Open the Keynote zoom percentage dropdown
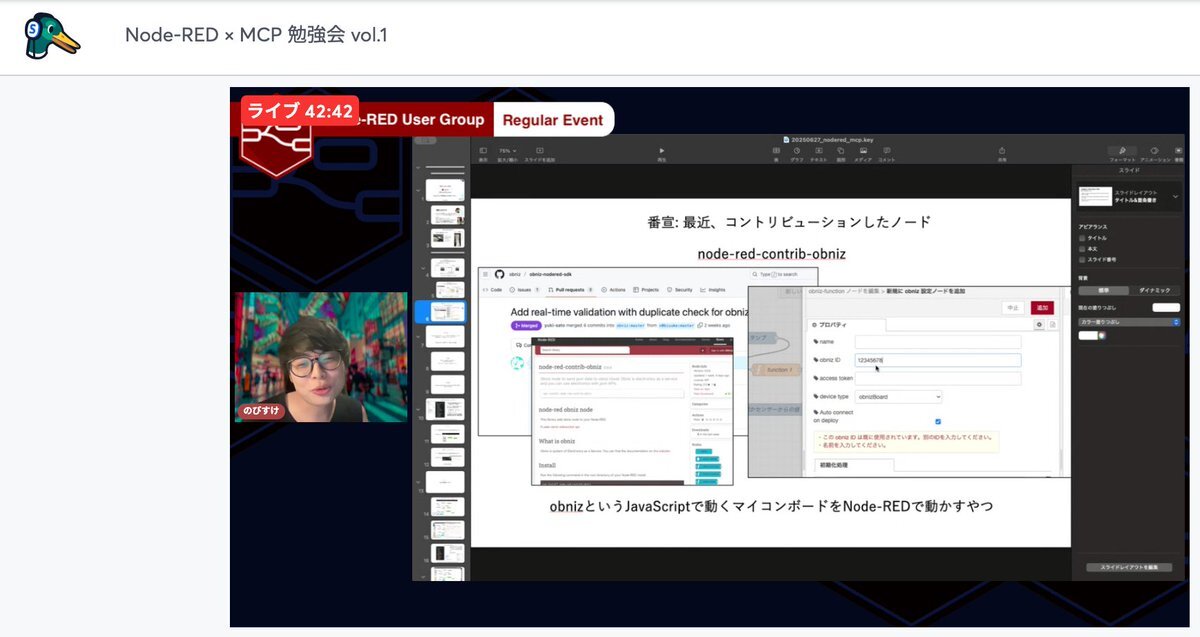The image size is (1200, 637). tap(507, 151)
